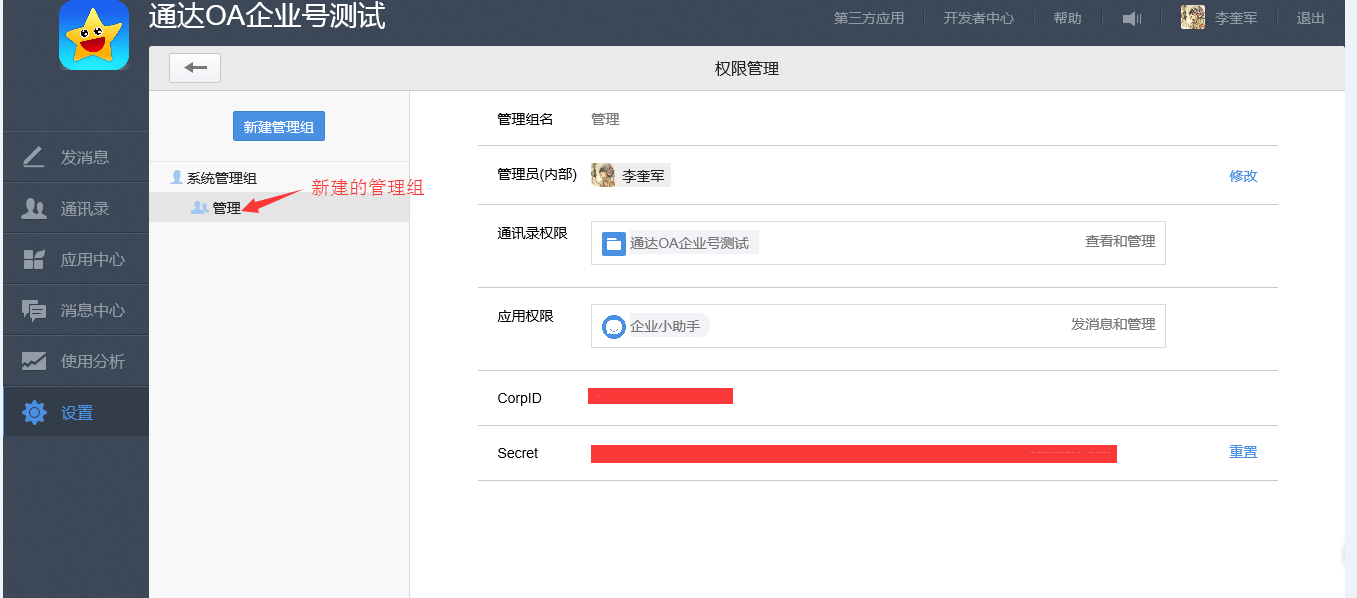Open 开发者中心 in the top bar
This screenshot has width=1357, height=598.
[x=978, y=18]
